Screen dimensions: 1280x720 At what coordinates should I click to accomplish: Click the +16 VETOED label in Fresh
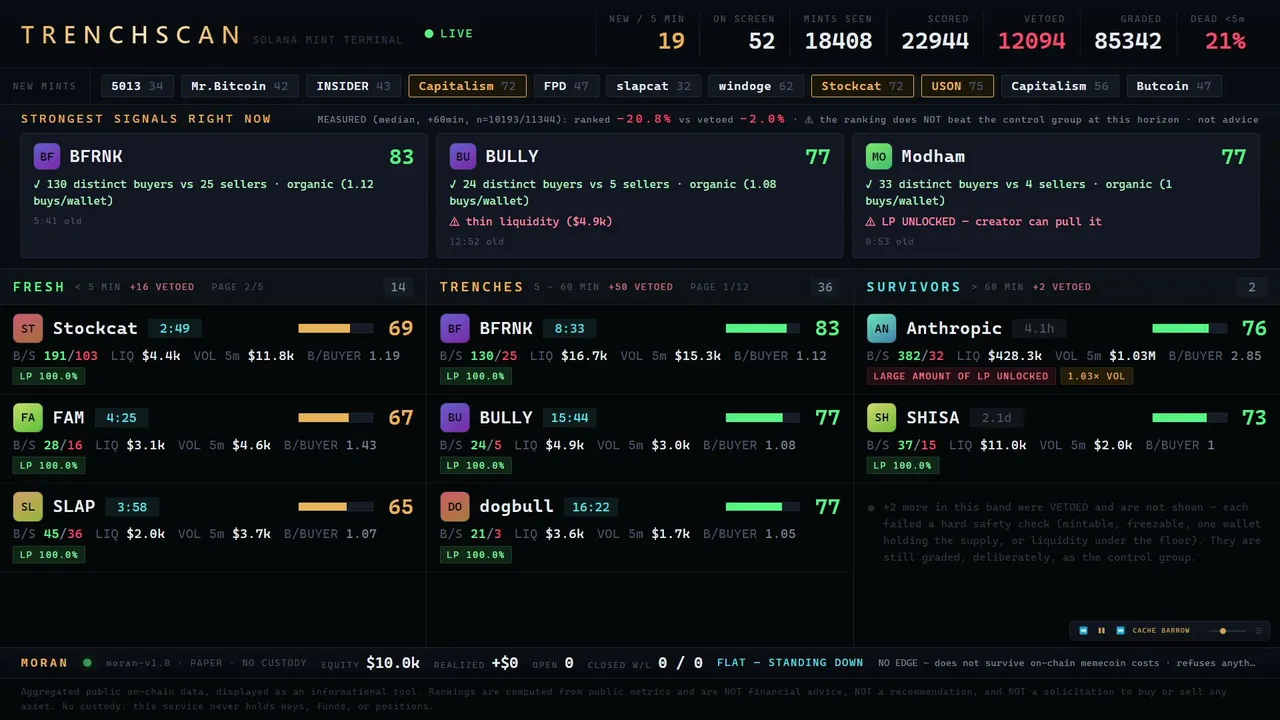(x=162, y=287)
